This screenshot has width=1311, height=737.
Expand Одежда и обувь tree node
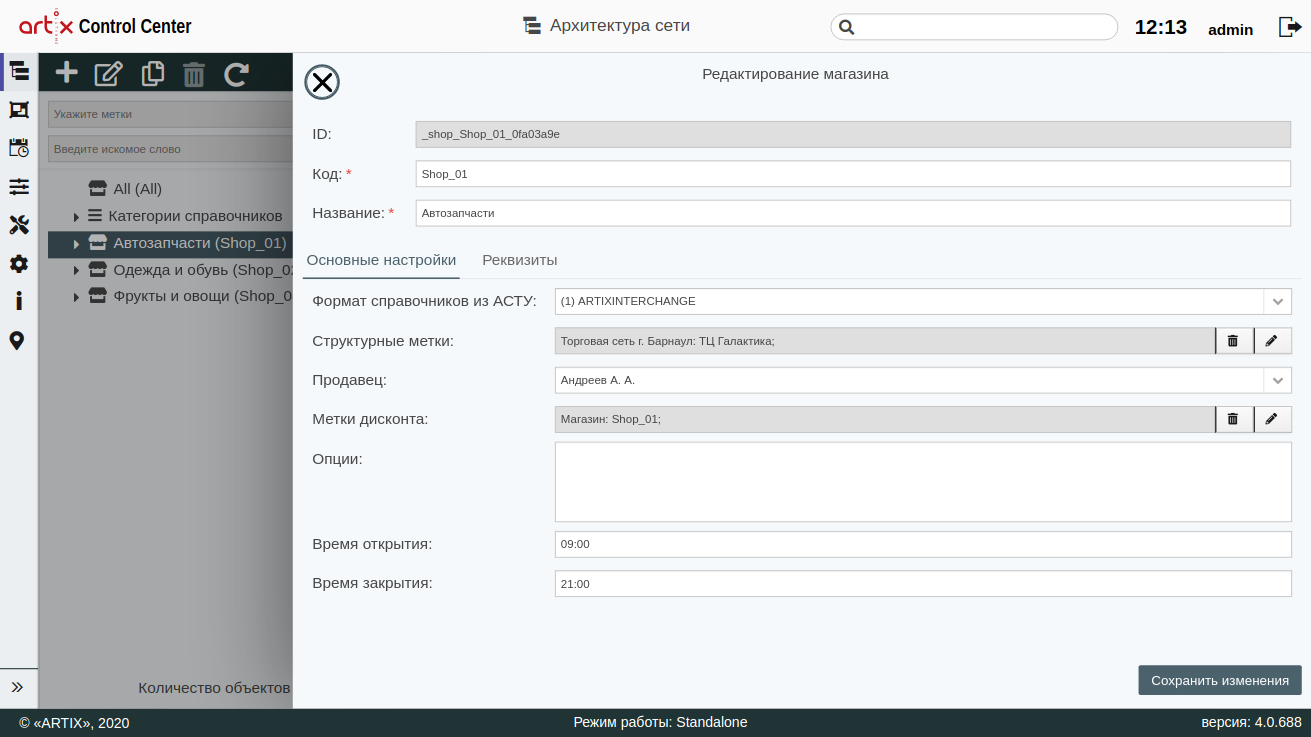point(76,270)
